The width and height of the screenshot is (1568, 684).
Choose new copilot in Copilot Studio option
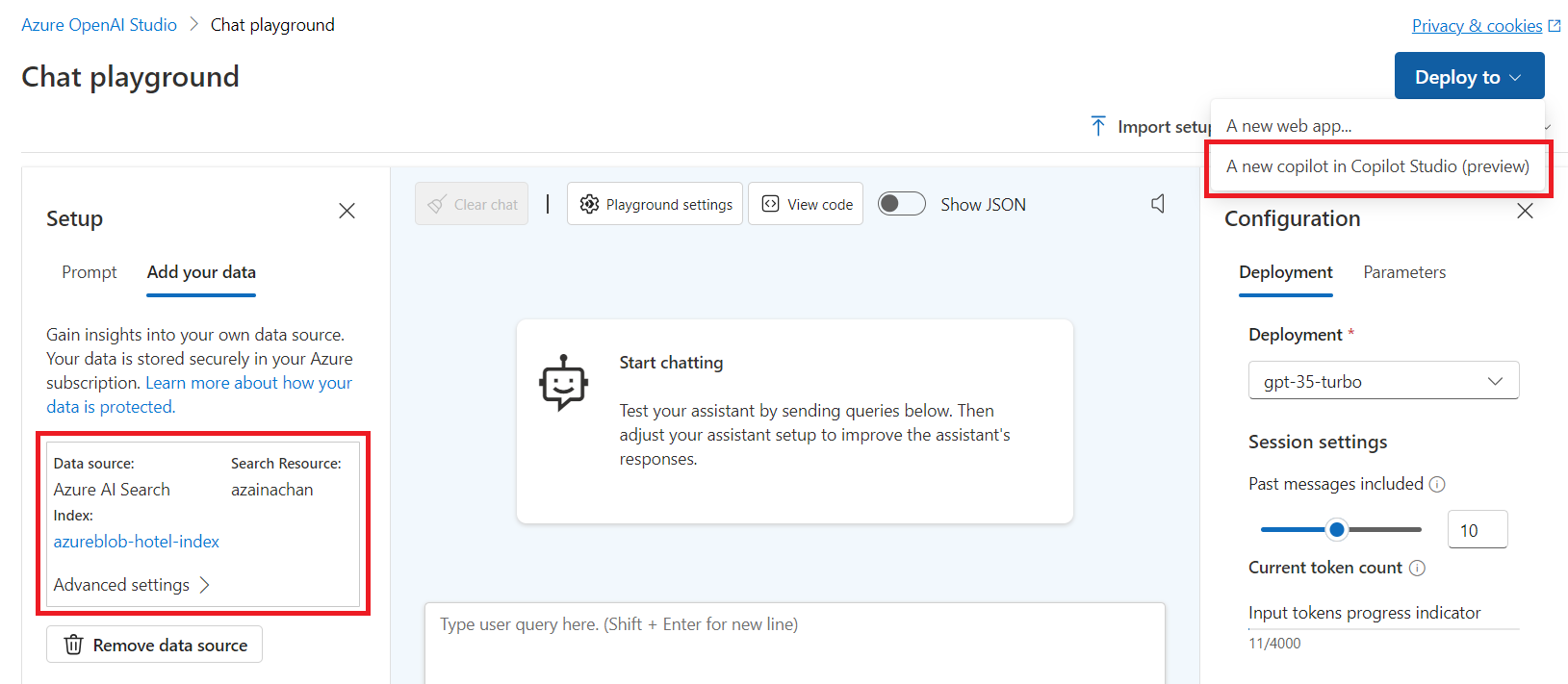pyautogui.click(x=1377, y=166)
